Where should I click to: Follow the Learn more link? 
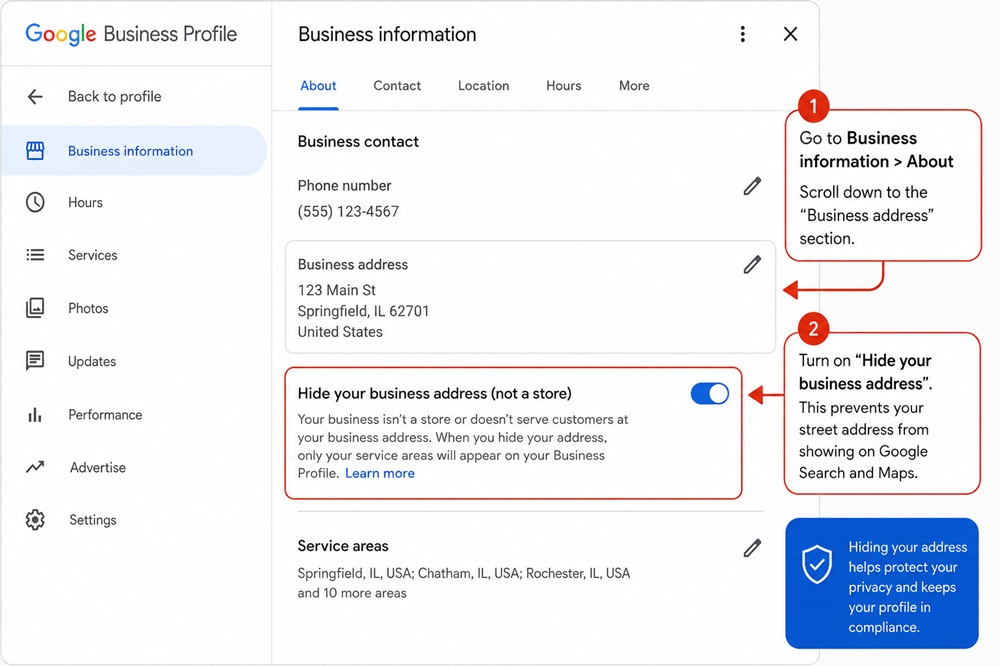[380, 473]
